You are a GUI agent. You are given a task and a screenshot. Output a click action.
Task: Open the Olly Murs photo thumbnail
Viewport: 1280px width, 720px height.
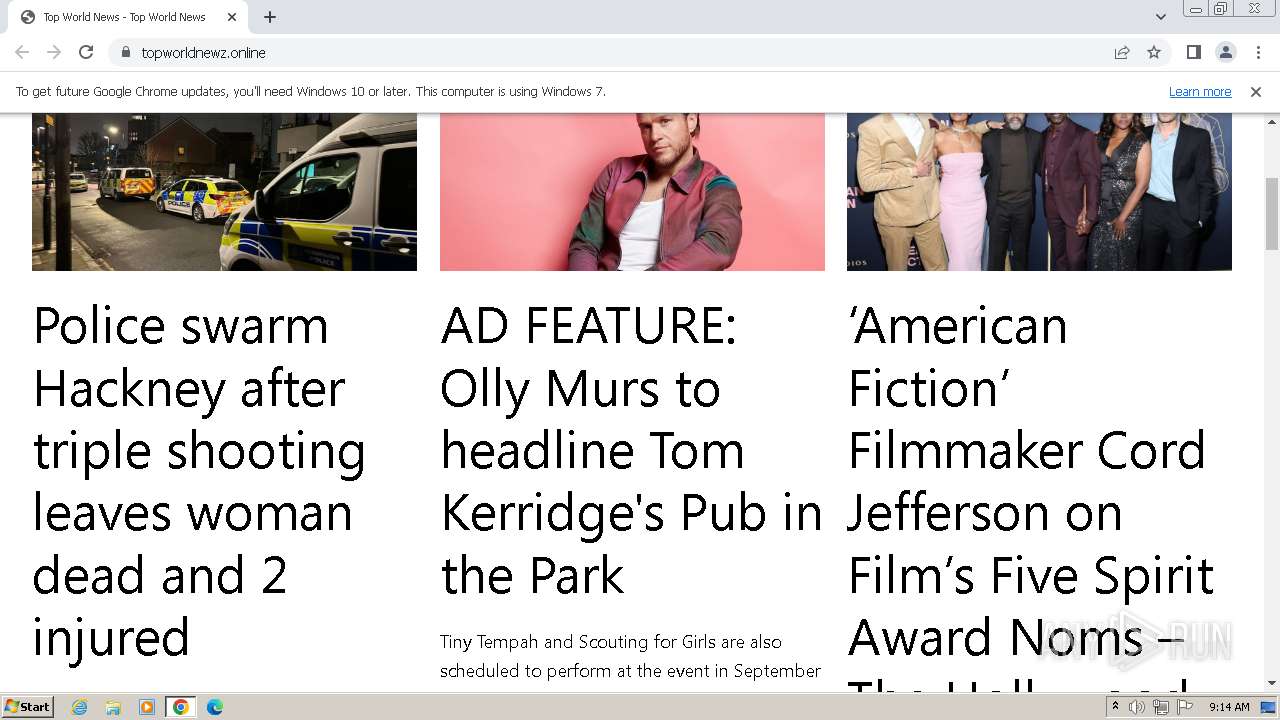632,191
